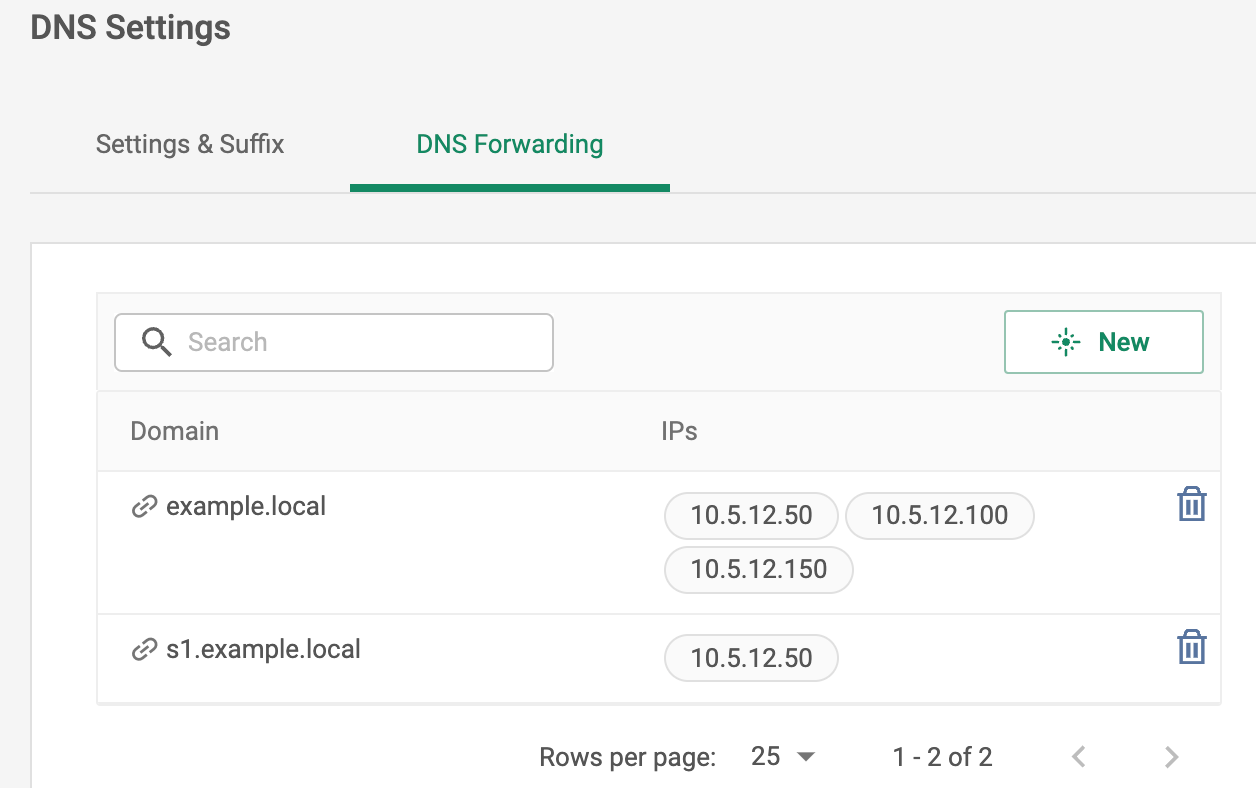Go to the previous page of results
This screenshot has height=788, width=1256.
click(x=1078, y=757)
